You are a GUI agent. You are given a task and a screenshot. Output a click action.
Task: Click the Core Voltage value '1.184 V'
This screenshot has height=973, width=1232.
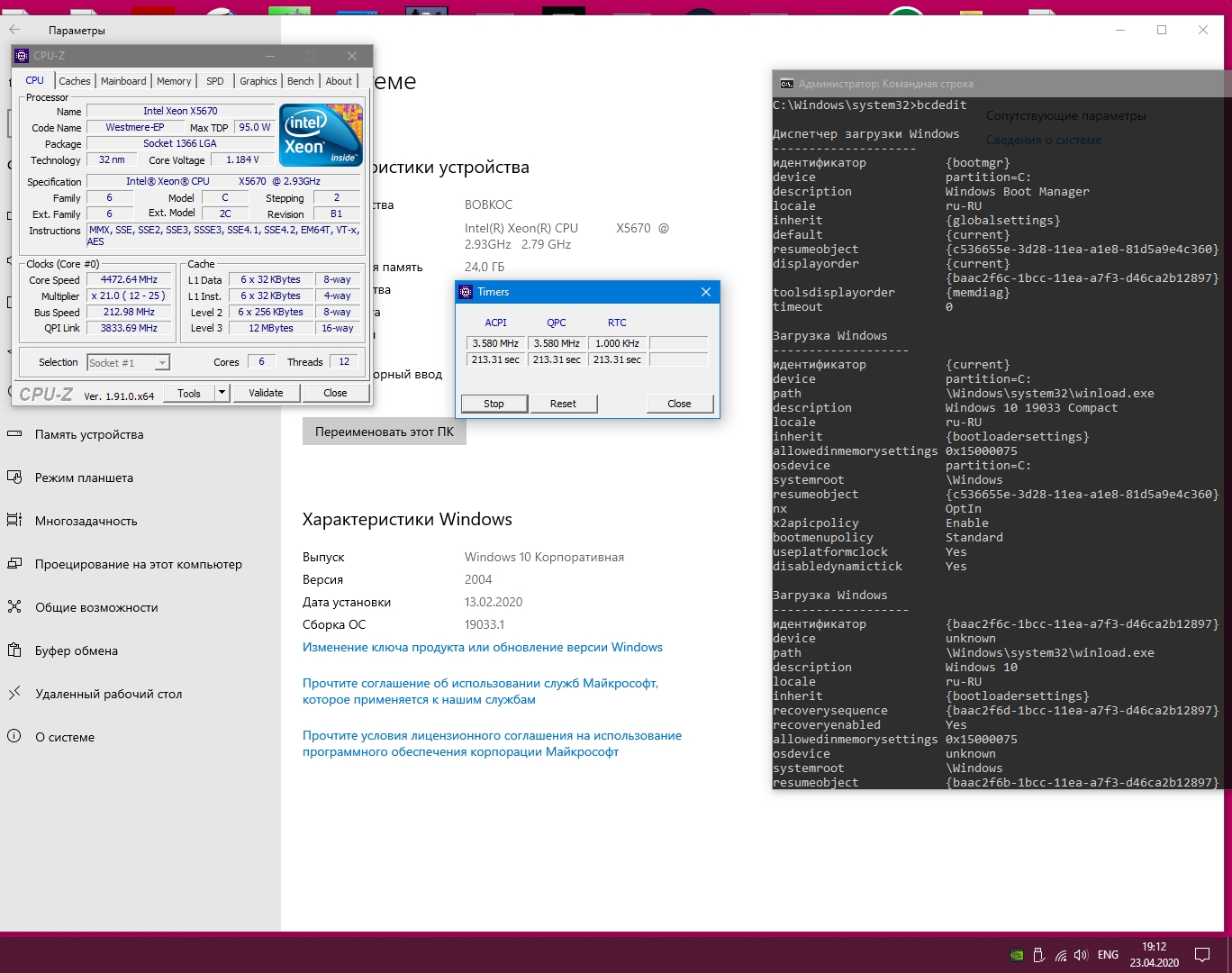[242, 159]
